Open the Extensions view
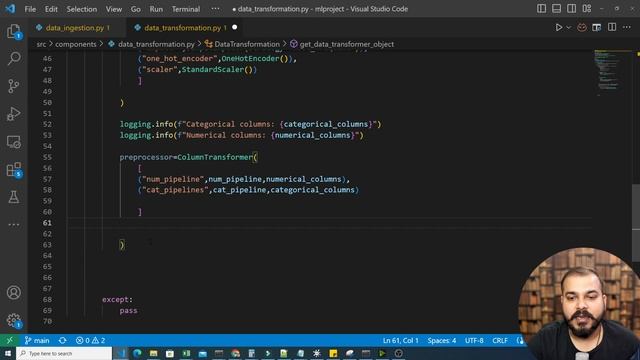This screenshot has width=640, height=360. click(x=13, y=169)
